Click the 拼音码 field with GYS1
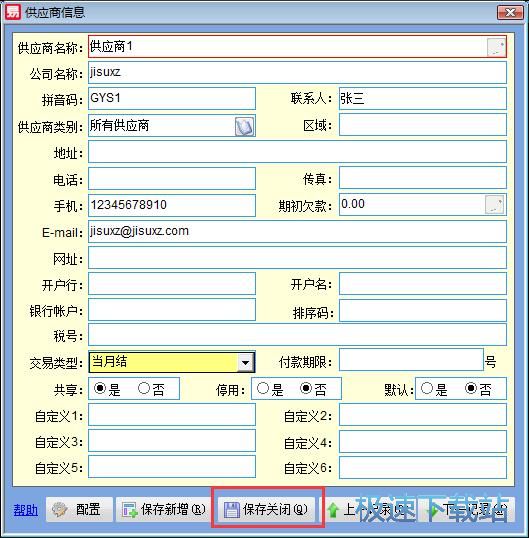Viewport: 529px width, 538px height. (172, 98)
